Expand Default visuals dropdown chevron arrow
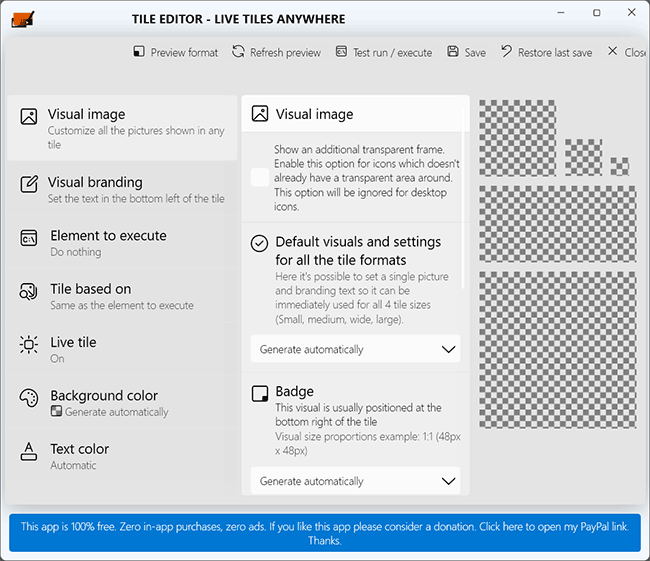 click(448, 350)
